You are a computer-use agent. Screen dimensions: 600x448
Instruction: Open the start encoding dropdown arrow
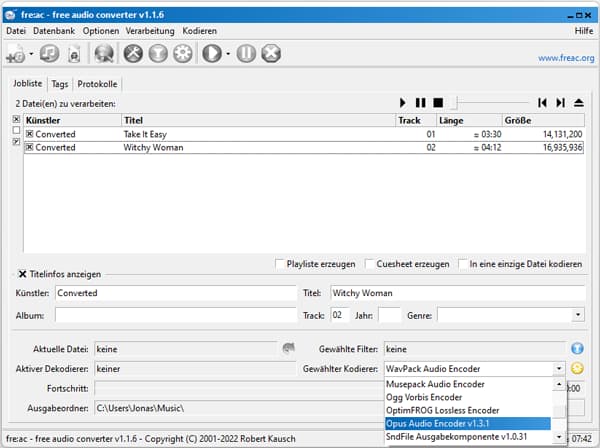point(228,54)
